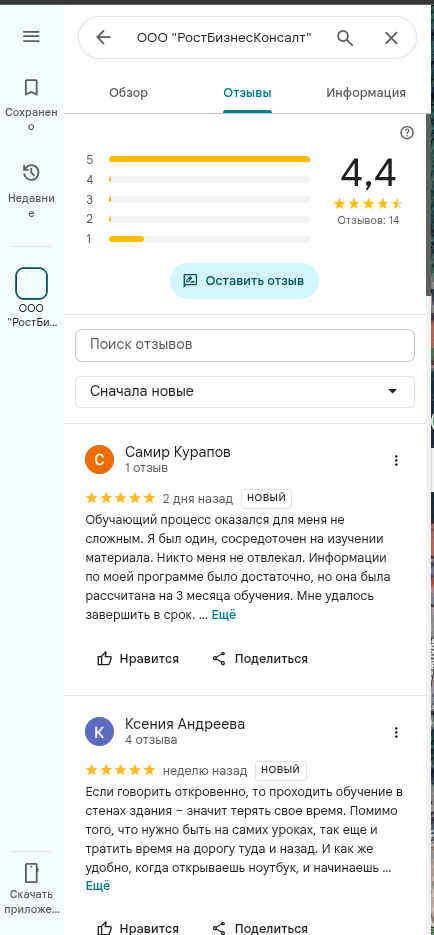Click the Самир Курапов reviewer name
This screenshot has height=935, width=434.
click(178, 452)
